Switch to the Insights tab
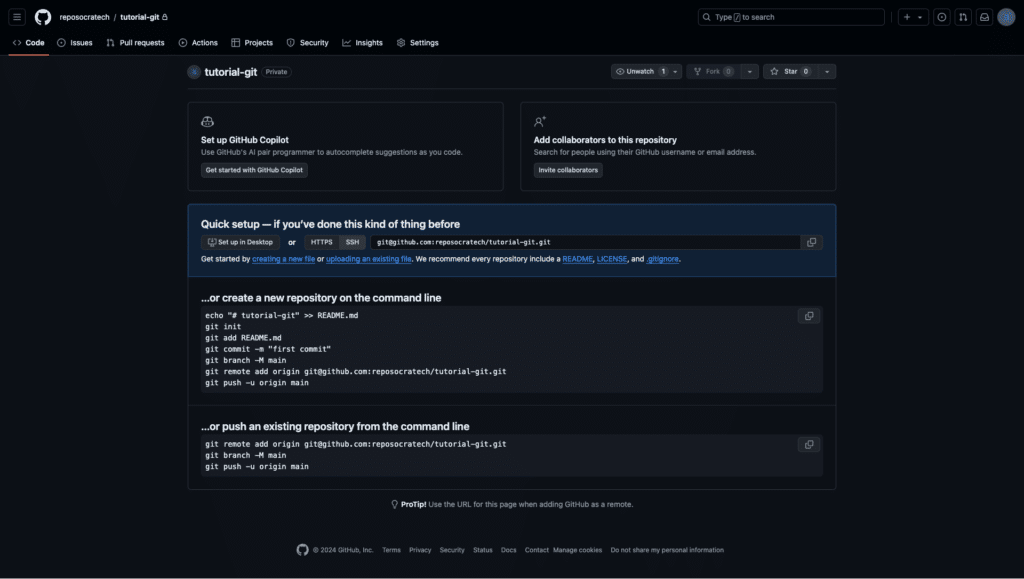Screen dimensions: 1024x579 362,42
